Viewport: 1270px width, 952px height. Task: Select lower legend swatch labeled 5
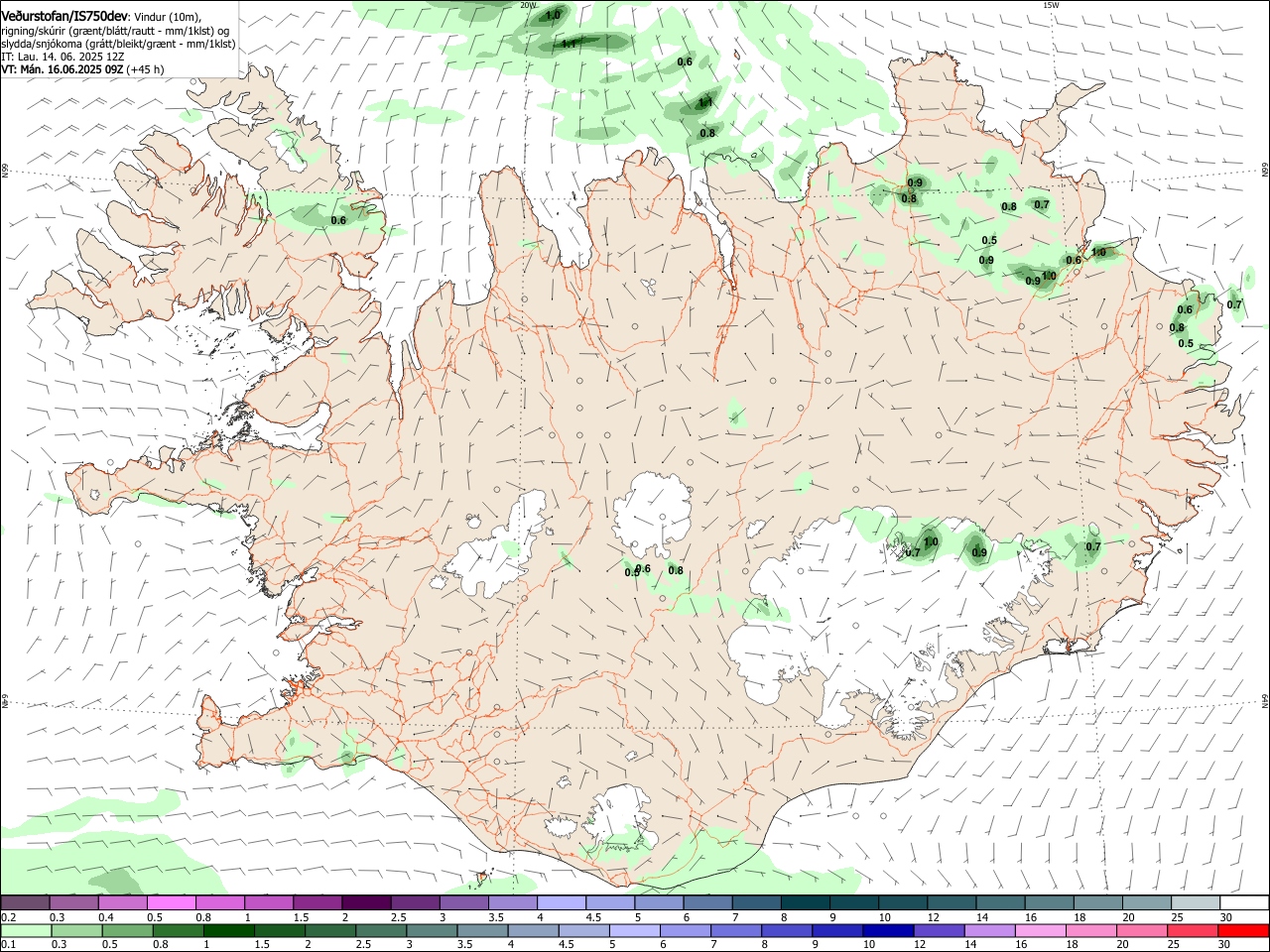[x=635, y=931]
